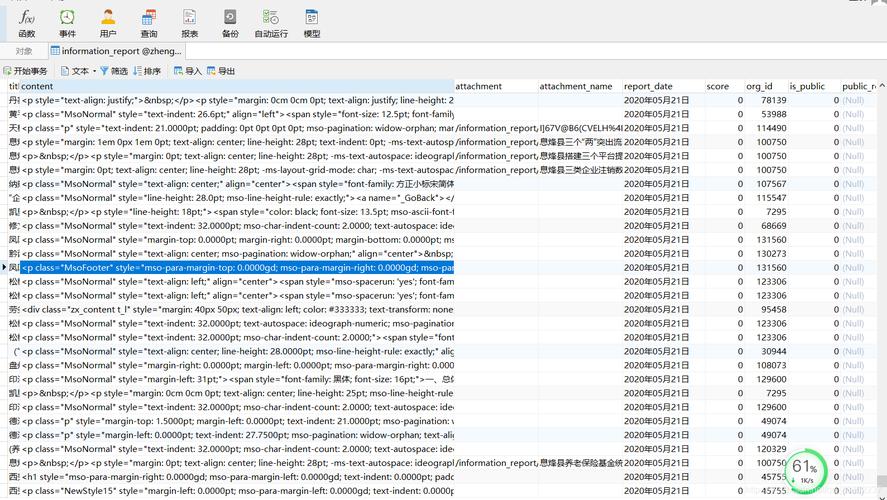The image size is (887, 500).
Task: Open the 备份 (Backup) tool
Action: (230, 24)
